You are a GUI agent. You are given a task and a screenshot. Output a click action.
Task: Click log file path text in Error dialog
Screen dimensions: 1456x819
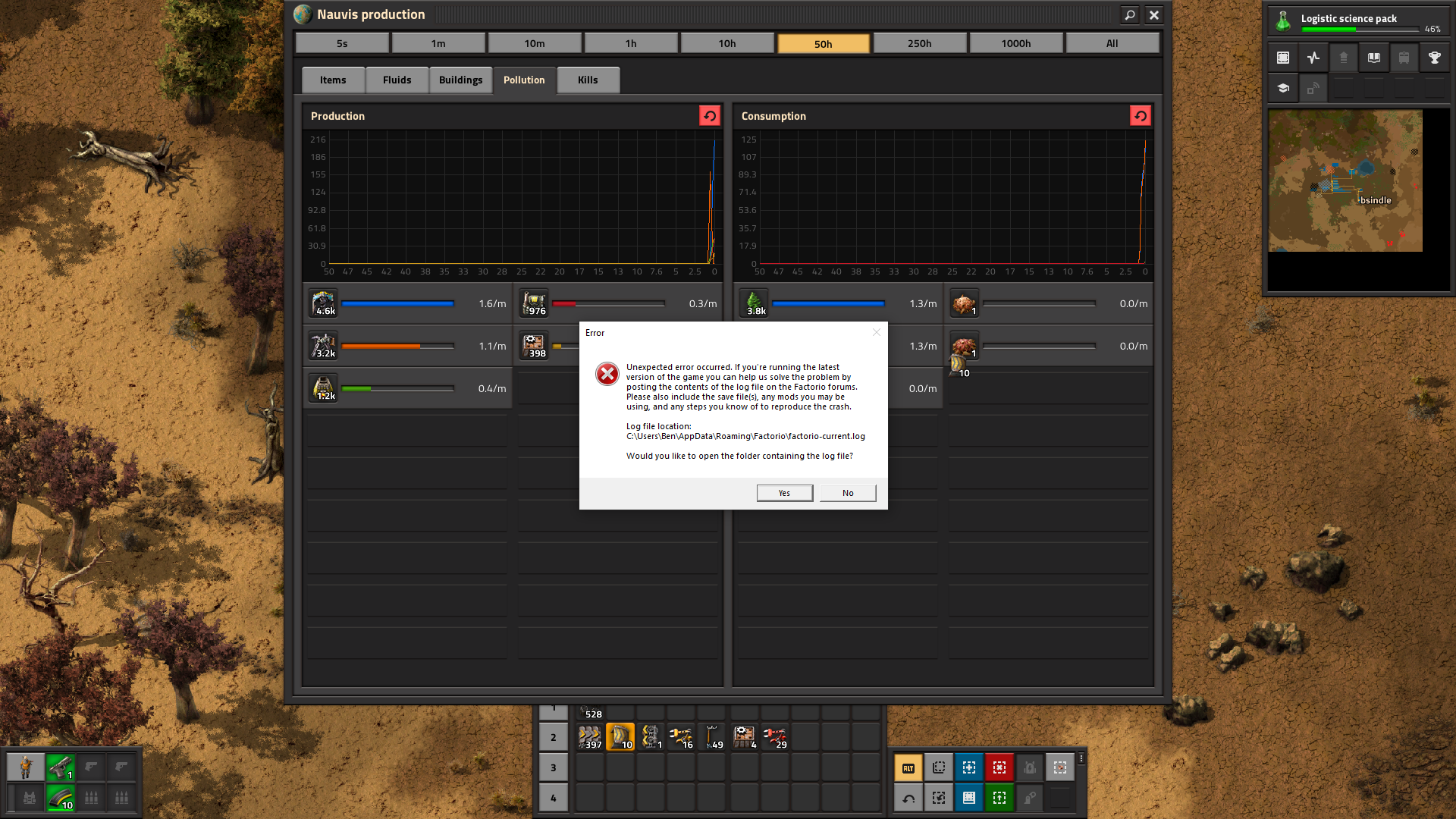tap(745, 436)
